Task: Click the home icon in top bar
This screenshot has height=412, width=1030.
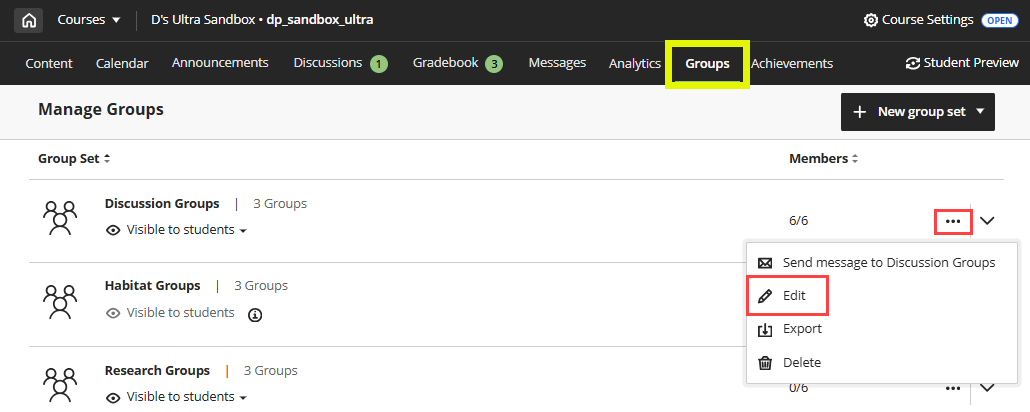Action: click(x=28, y=20)
